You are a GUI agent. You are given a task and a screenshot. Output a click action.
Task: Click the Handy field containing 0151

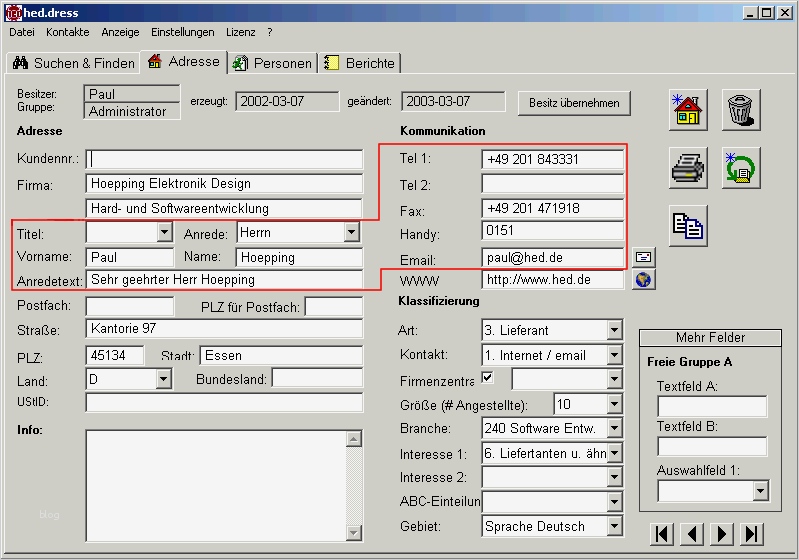coord(553,231)
